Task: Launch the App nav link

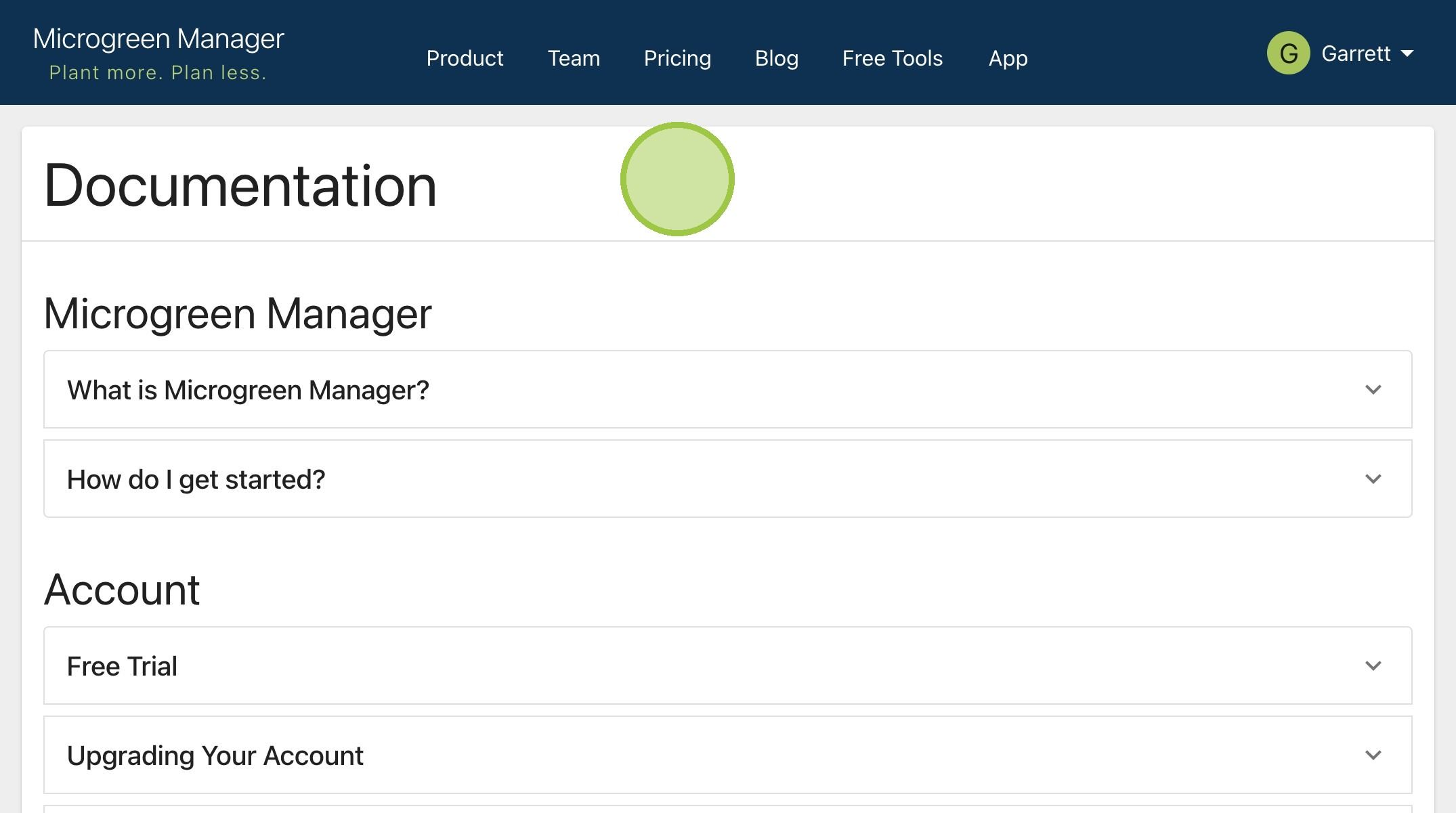Action: 1008,59
